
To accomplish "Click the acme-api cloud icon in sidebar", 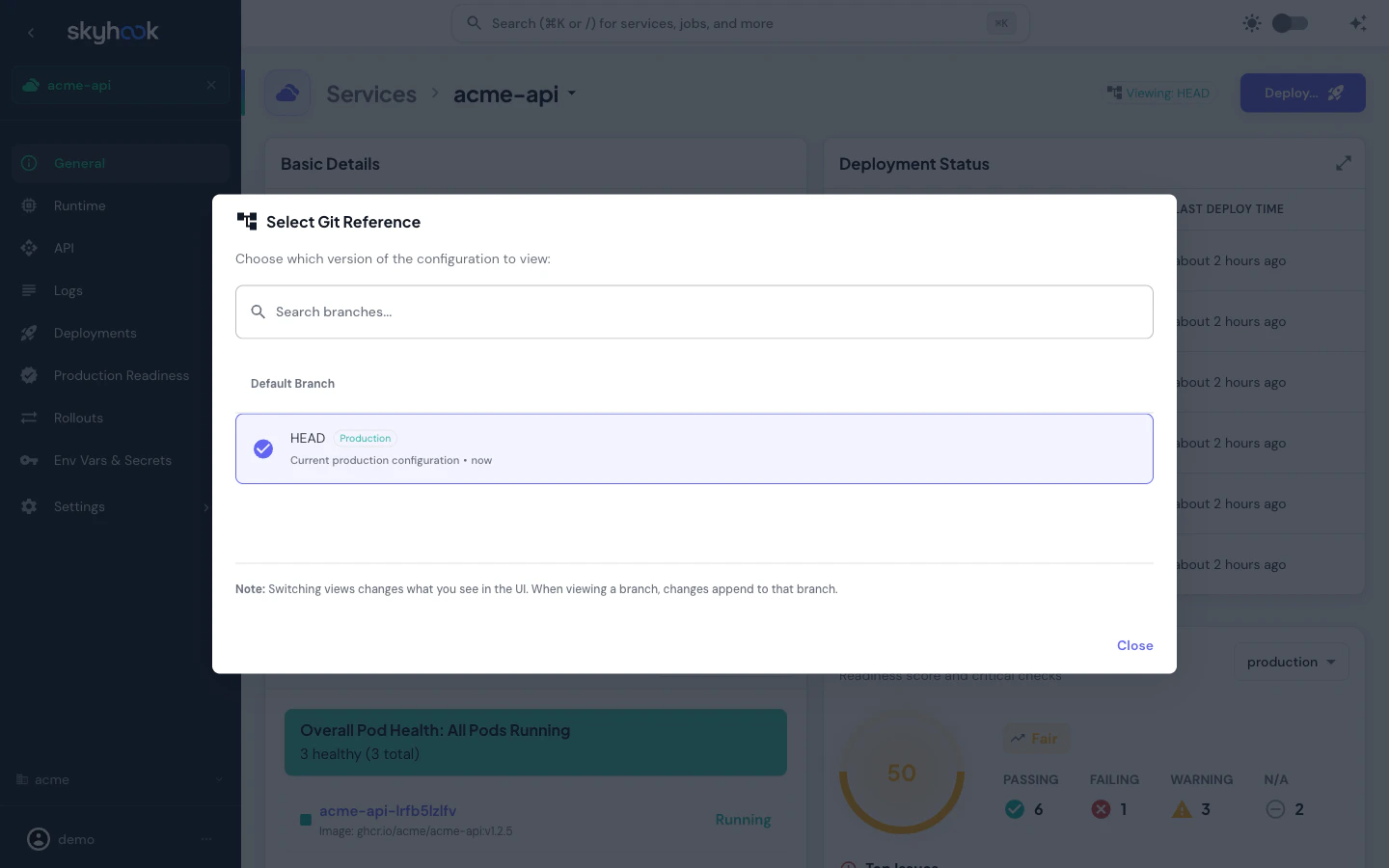I will [x=31, y=85].
